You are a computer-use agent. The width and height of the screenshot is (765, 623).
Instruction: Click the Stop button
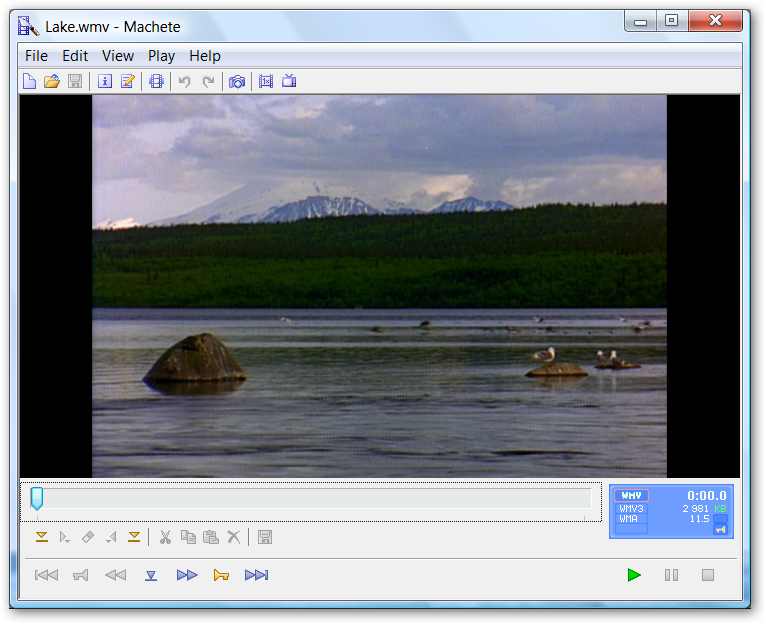click(x=708, y=575)
